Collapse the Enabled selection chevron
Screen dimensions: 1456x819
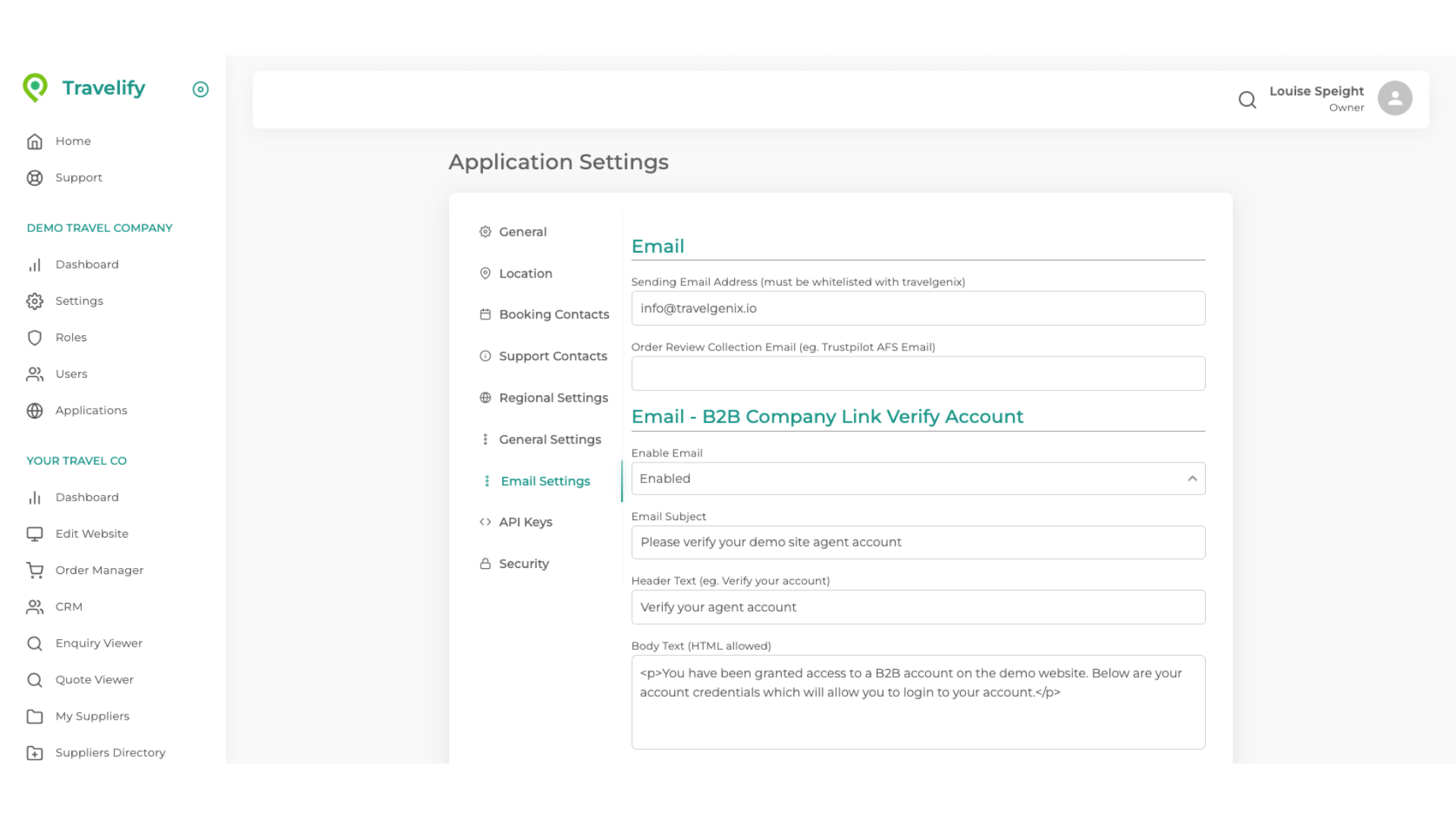pyautogui.click(x=1192, y=479)
